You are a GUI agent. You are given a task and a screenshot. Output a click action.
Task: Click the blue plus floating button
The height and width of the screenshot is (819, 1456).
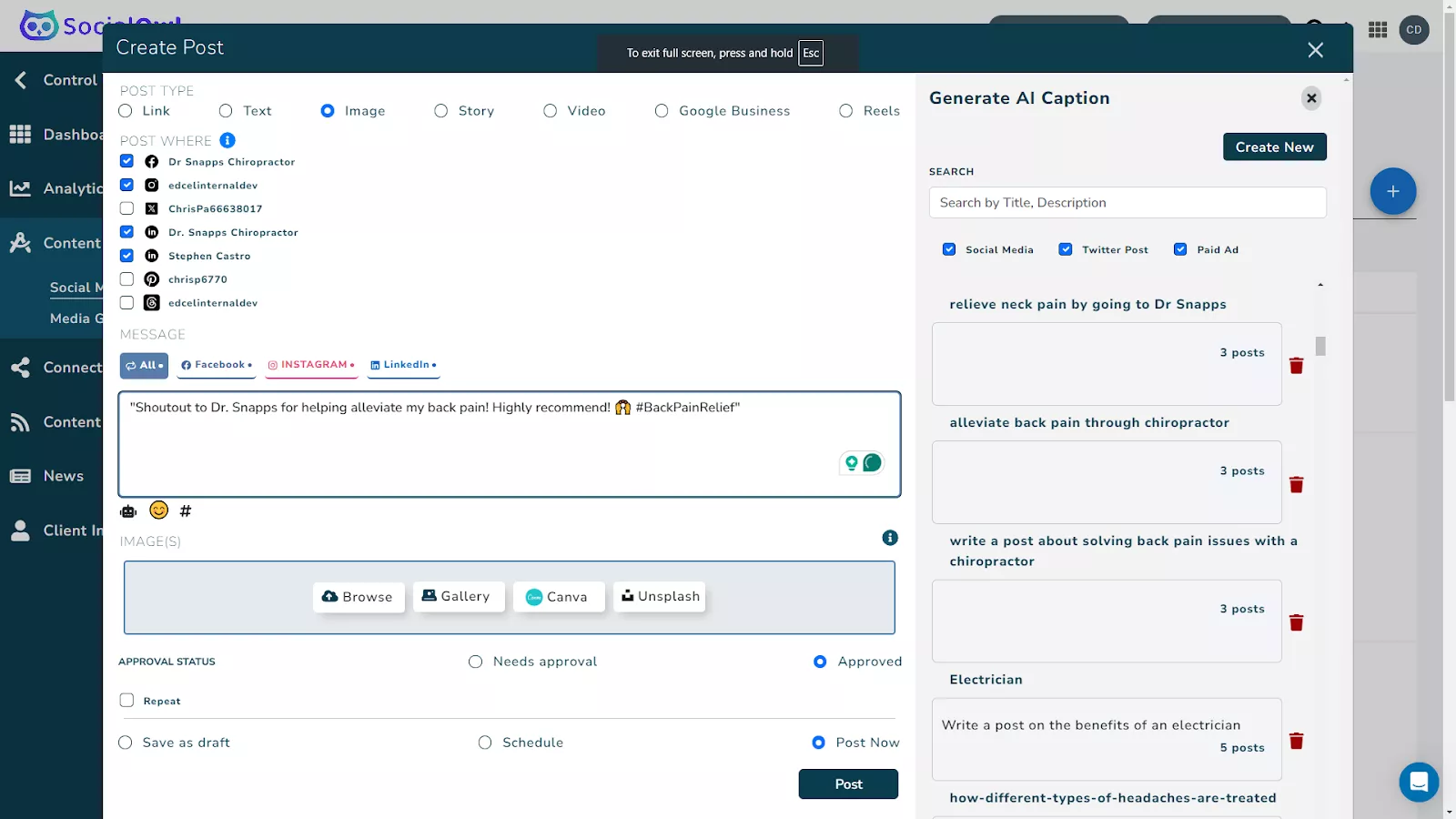(1392, 191)
